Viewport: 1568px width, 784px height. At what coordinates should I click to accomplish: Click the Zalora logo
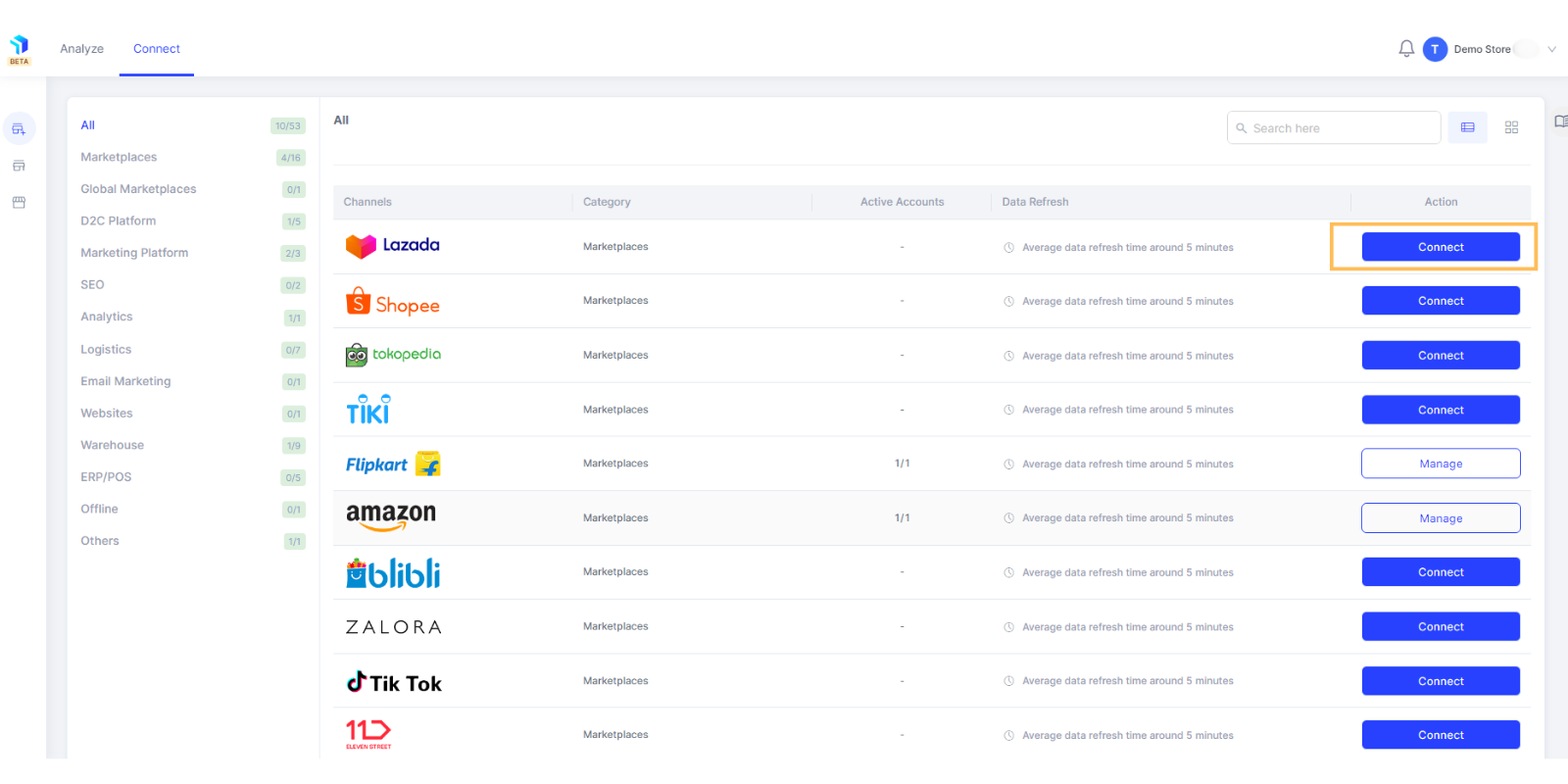pos(393,627)
